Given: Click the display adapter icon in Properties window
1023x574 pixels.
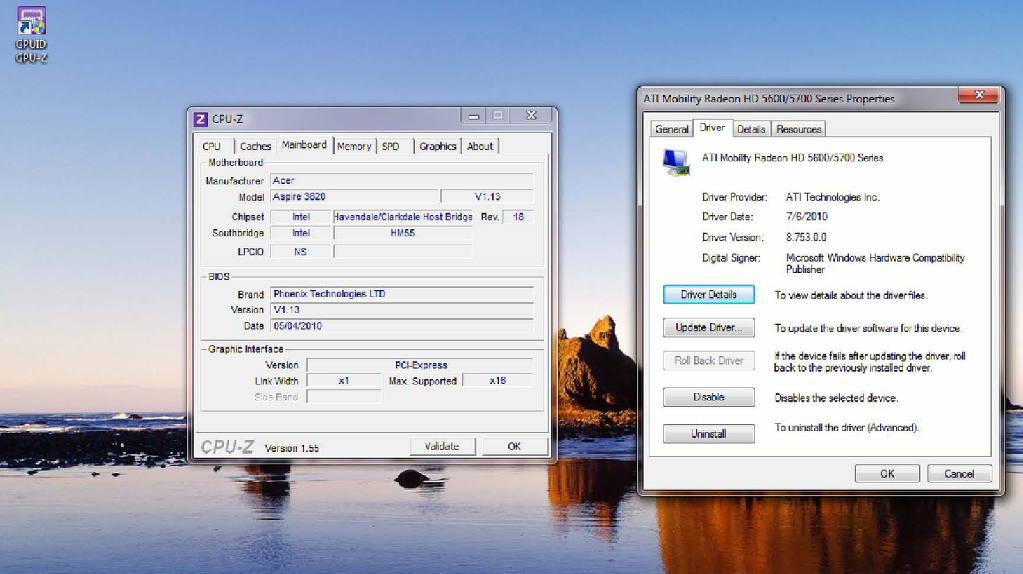Looking at the screenshot, I should click(675, 162).
